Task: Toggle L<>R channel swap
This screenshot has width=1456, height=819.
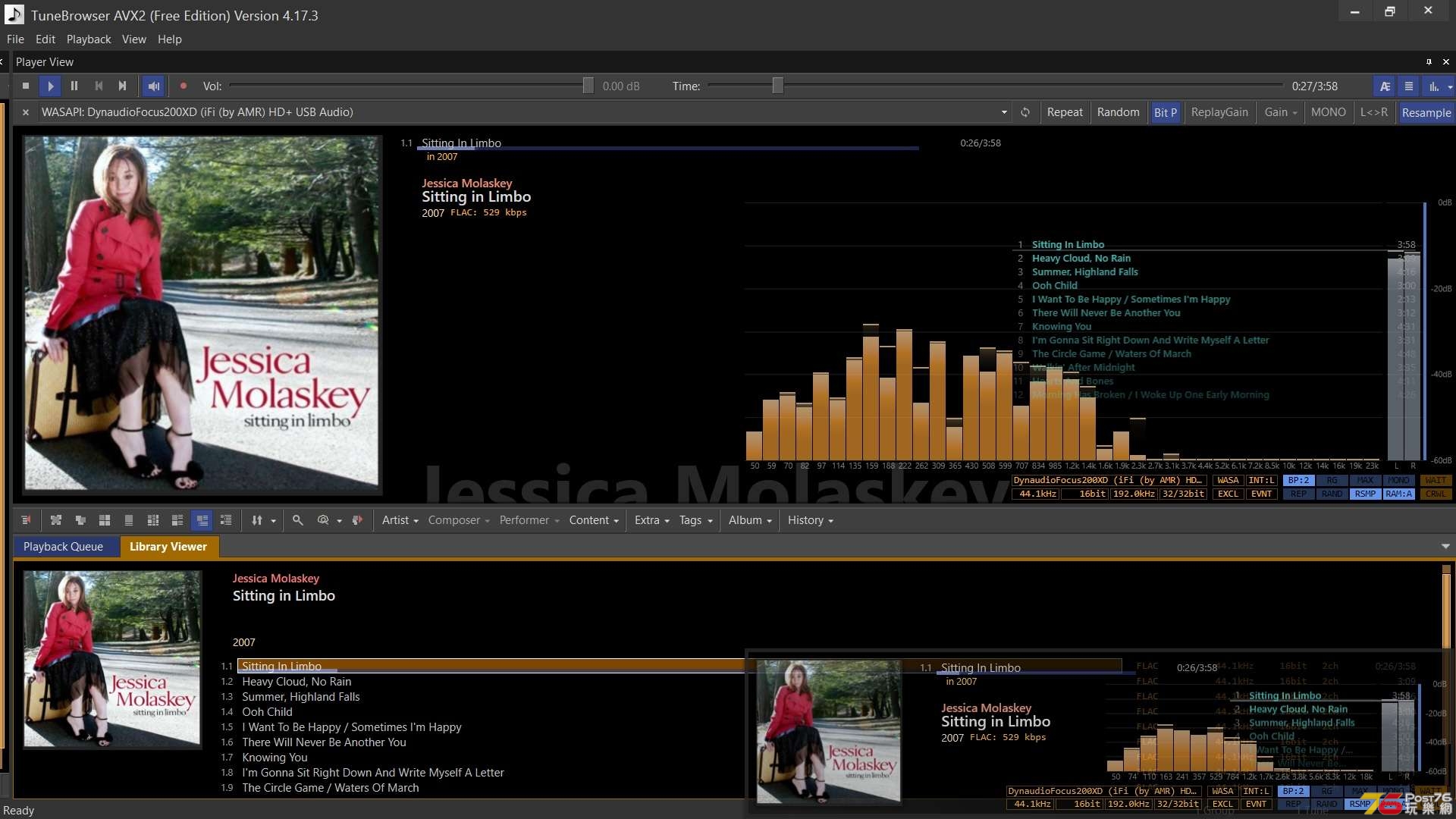Action: coord(1374,112)
